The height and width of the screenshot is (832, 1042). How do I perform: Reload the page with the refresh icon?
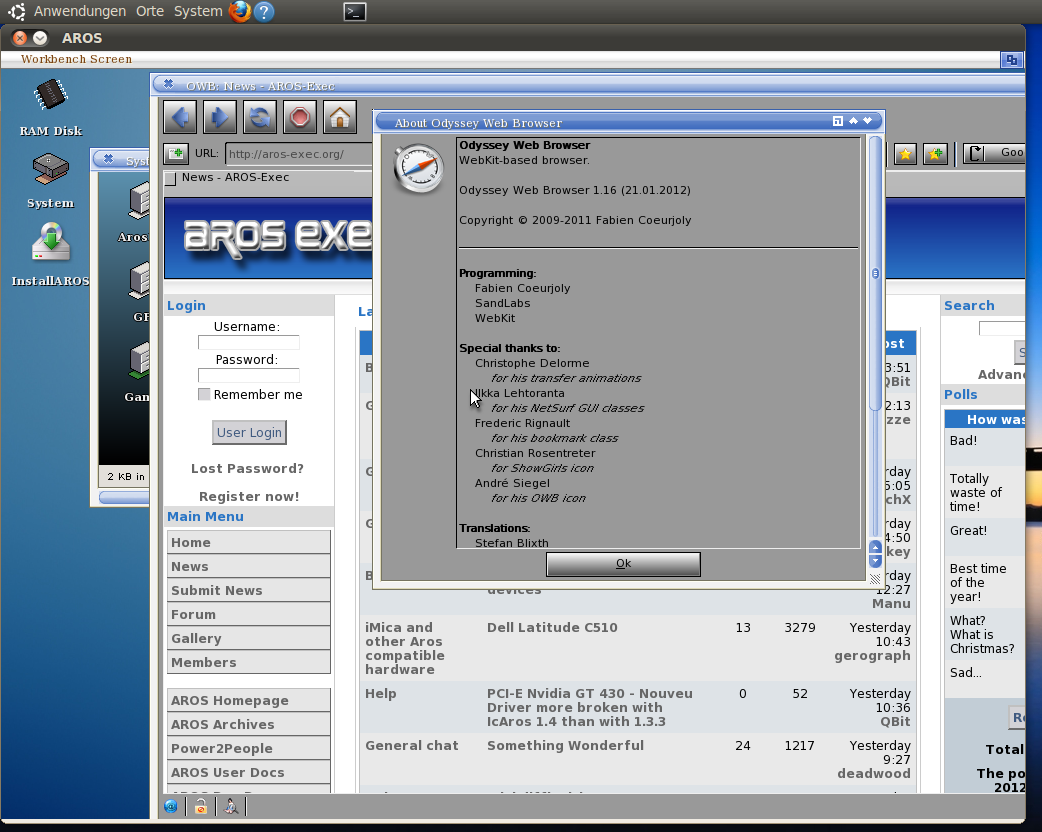[x=260, y=117]
